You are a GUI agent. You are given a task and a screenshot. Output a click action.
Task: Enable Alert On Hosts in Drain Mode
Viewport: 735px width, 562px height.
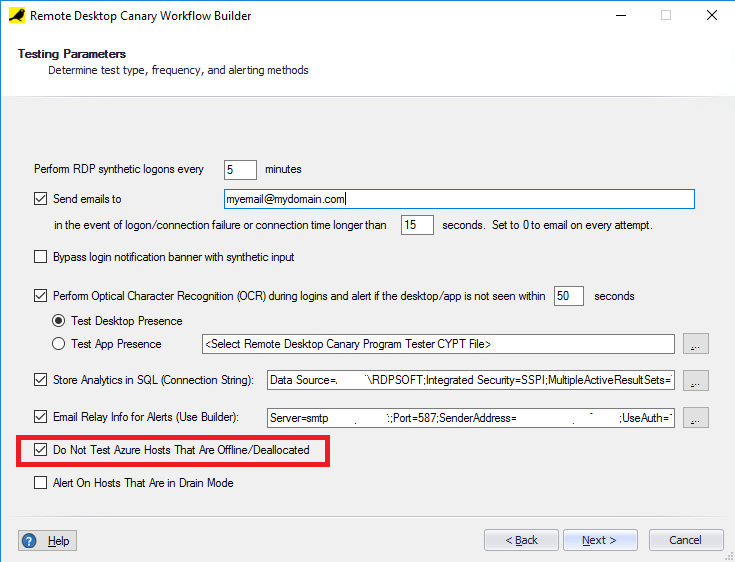[40, 483]
